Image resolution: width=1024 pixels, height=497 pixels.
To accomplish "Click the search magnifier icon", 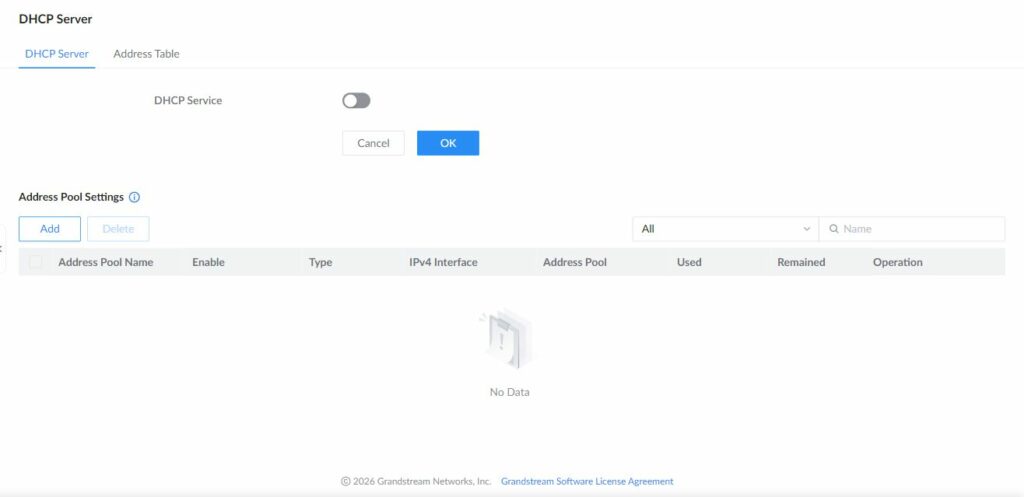I will [x=833, y=229].
